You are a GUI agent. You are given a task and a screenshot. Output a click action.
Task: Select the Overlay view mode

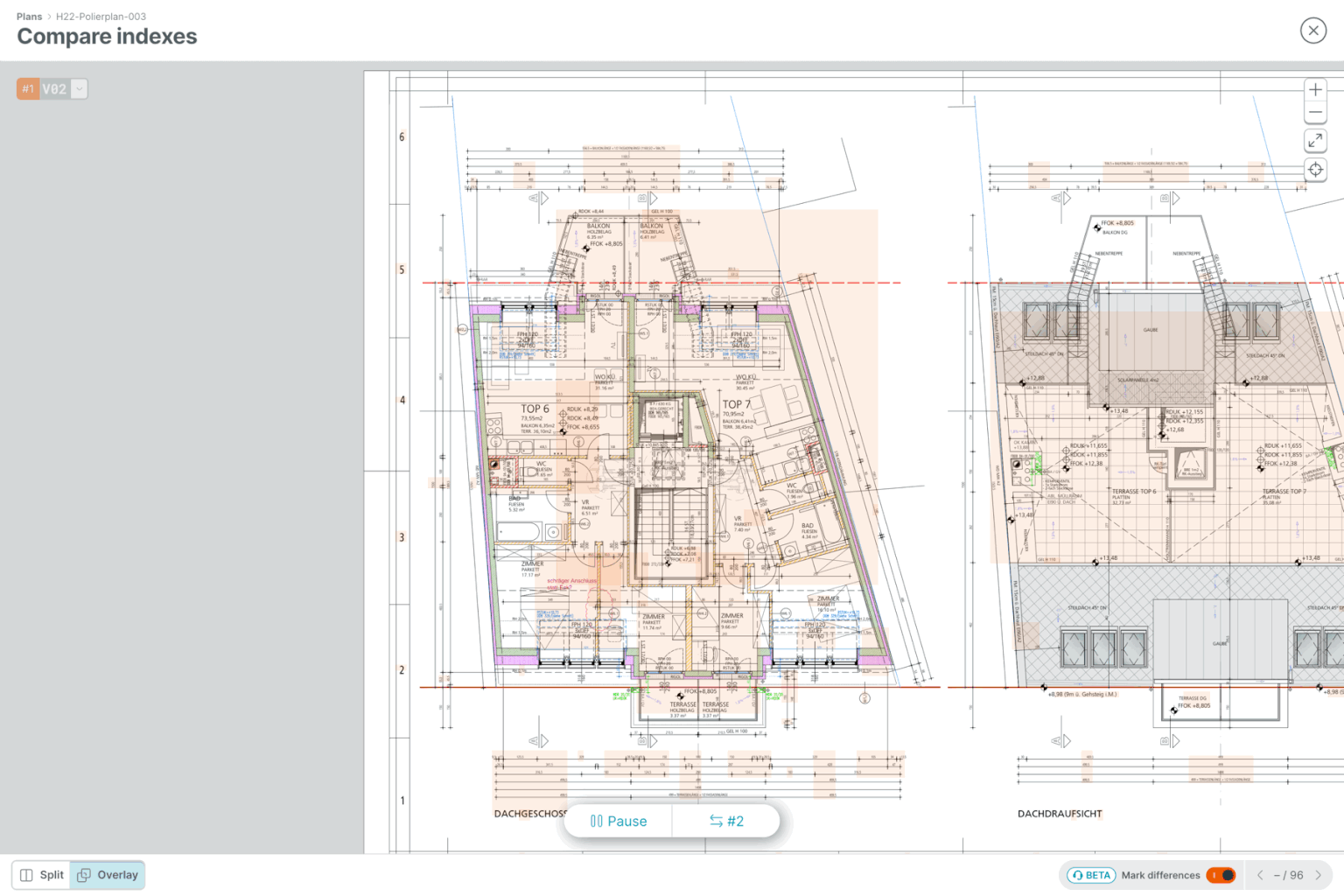pyautogui.click(x=108, y=875)
